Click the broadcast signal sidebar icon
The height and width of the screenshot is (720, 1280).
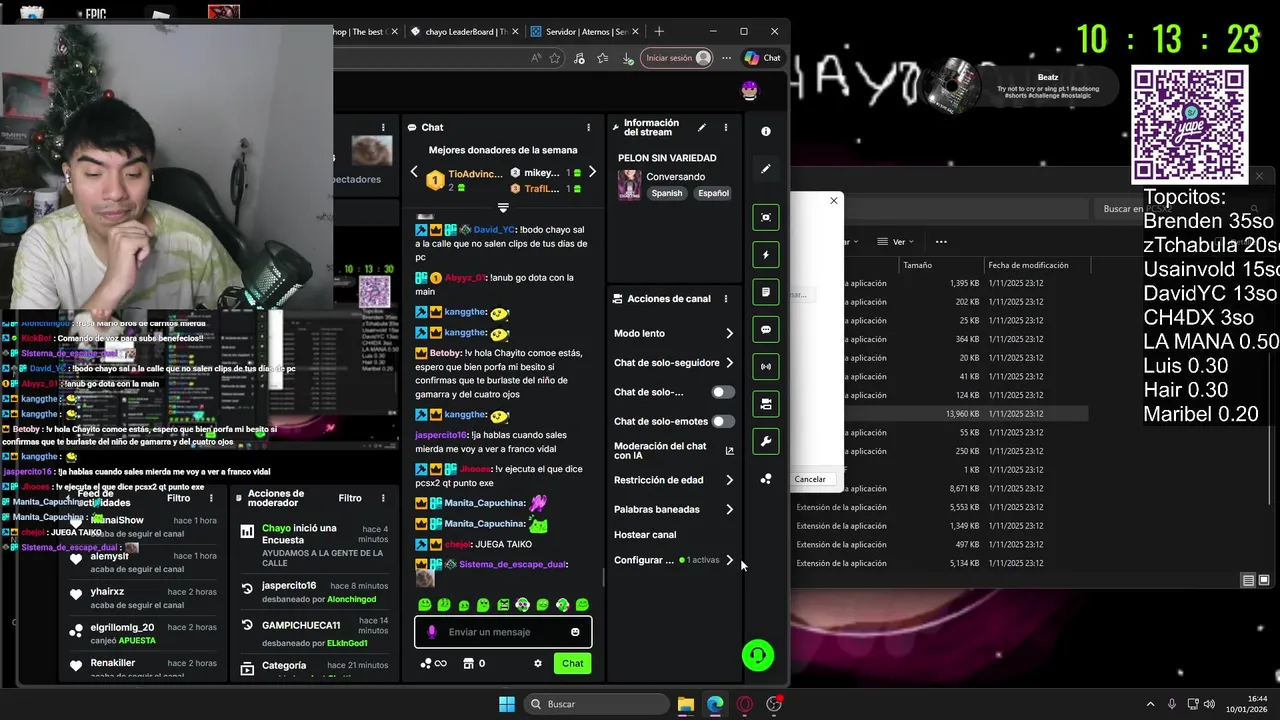[x=766, y=367]
